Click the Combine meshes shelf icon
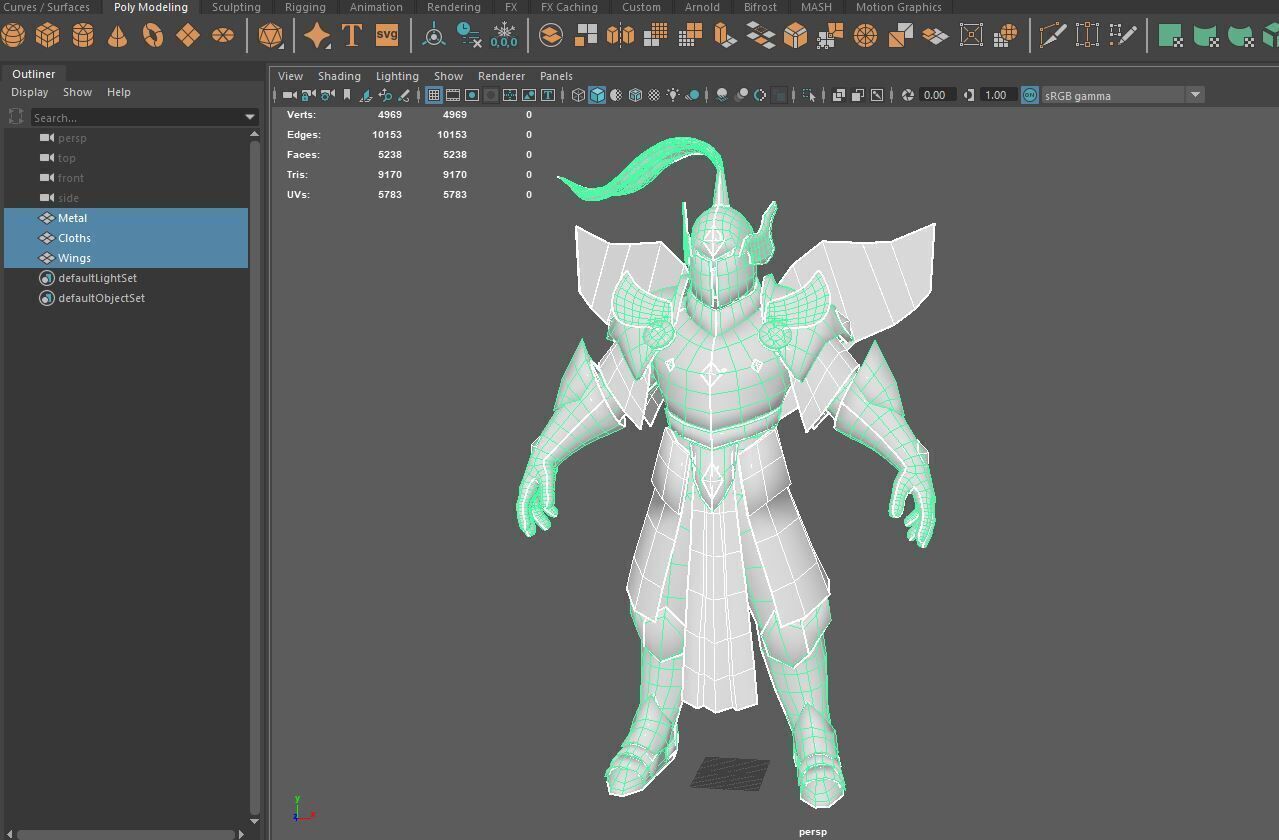Viewport: 1279px width, 840px height. tap(551, 35)
